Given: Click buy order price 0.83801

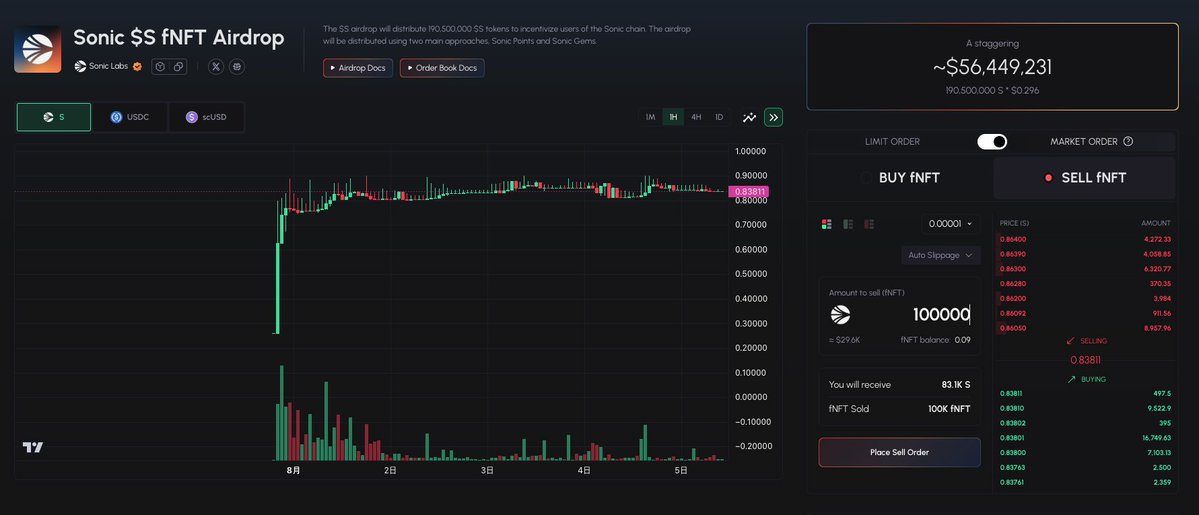Looking at the screenshot, I should (x=1012, y=438).
